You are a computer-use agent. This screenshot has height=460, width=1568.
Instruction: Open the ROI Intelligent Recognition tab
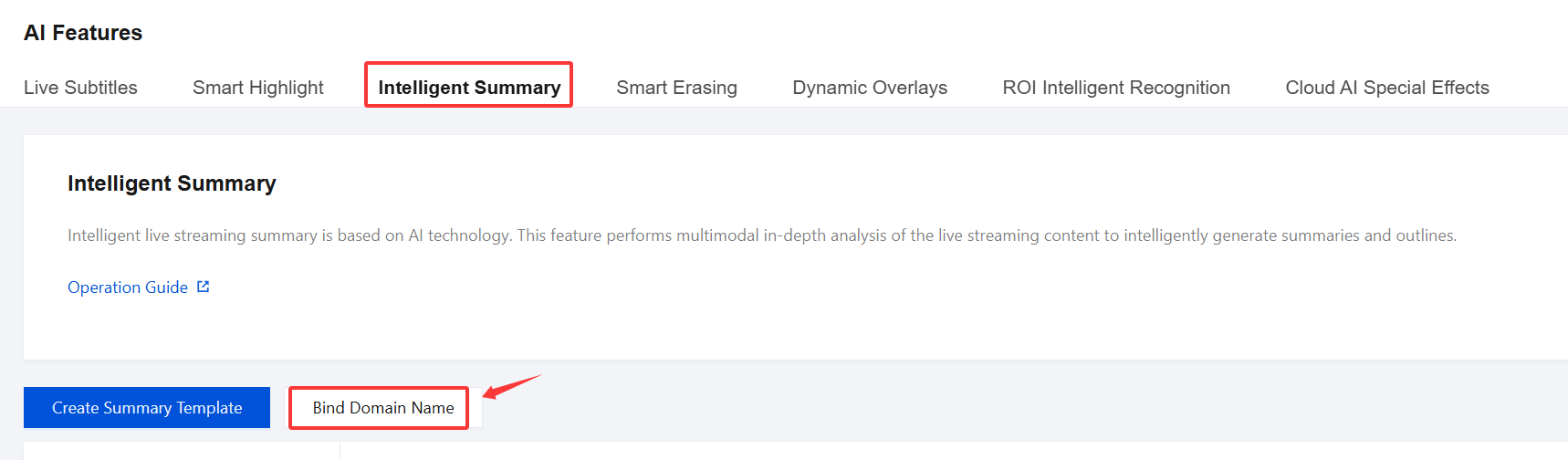click(x=1116, y=88)
